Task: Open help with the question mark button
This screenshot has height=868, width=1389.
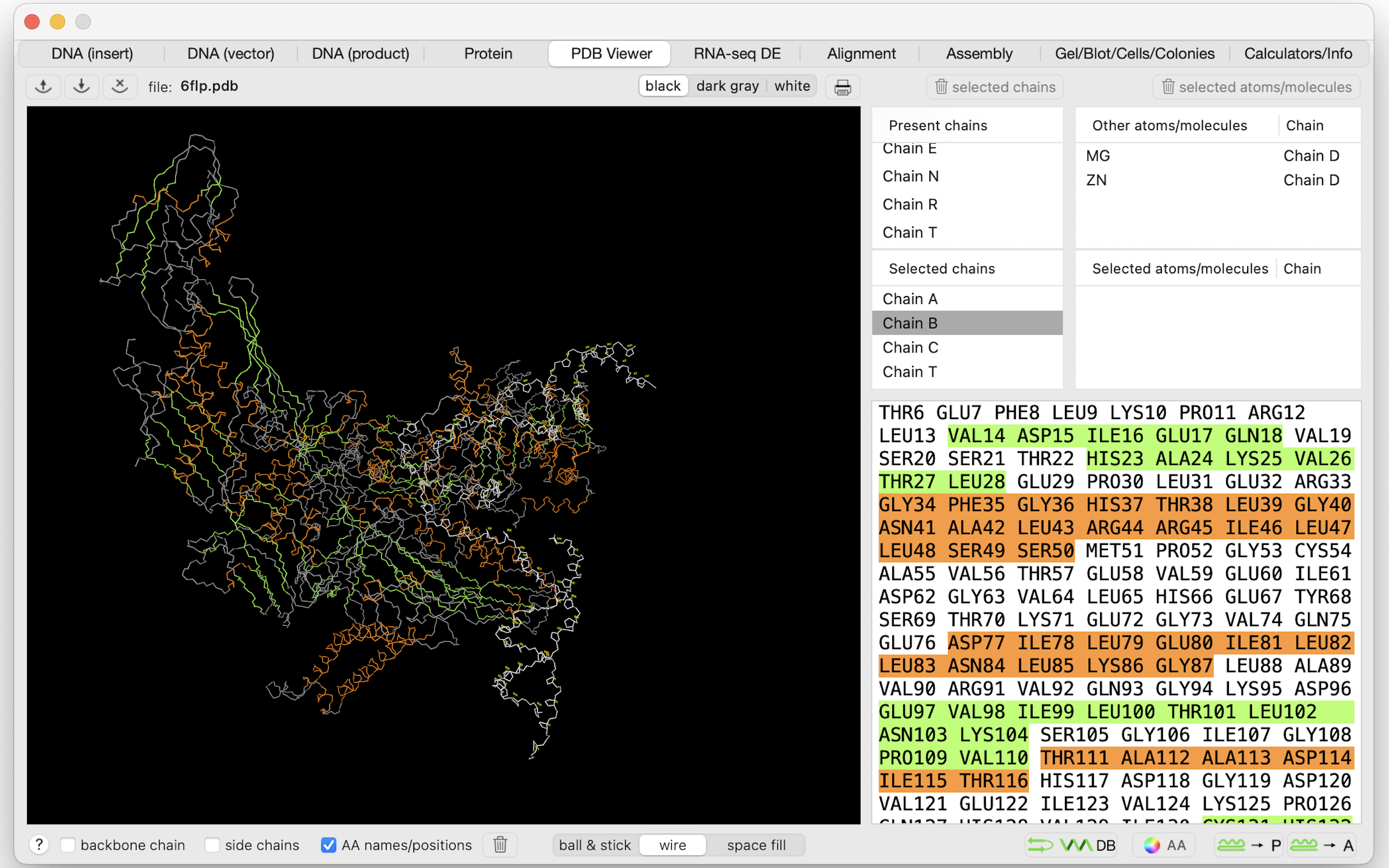Action: pos(39,844)
